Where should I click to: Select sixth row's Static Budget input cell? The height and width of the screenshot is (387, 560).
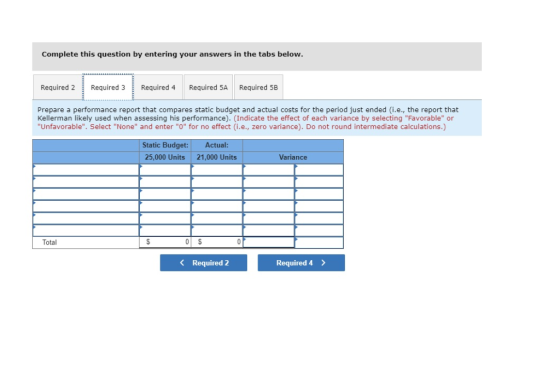click(165, 230)
